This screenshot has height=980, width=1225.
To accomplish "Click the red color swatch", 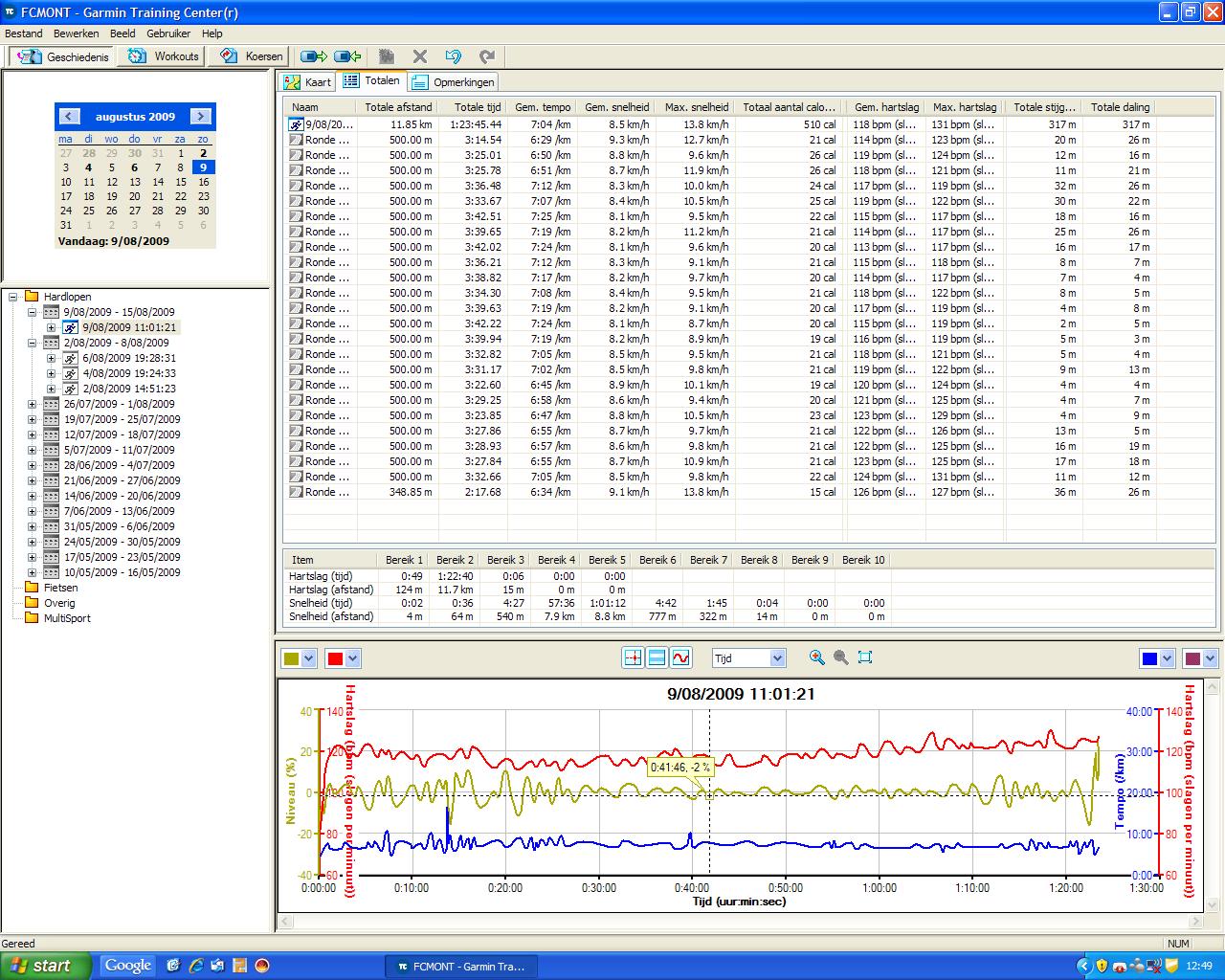I will tap(336, 658).
